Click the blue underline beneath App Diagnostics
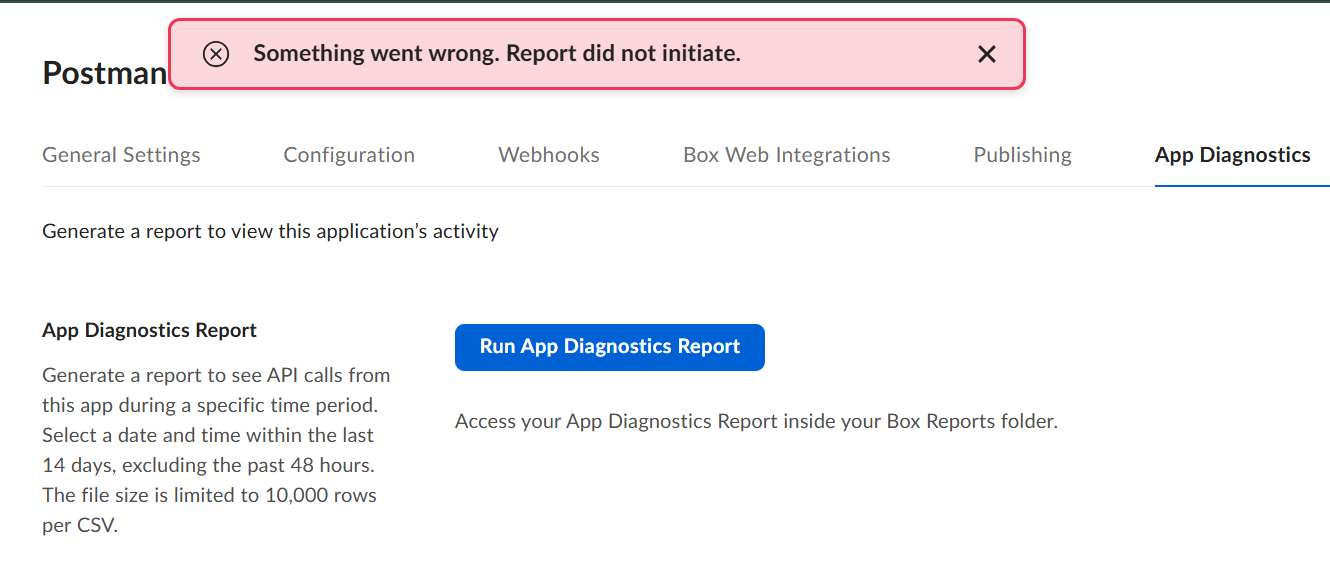This screenshot has height=584, width=1330. (x=1240, y=185)
